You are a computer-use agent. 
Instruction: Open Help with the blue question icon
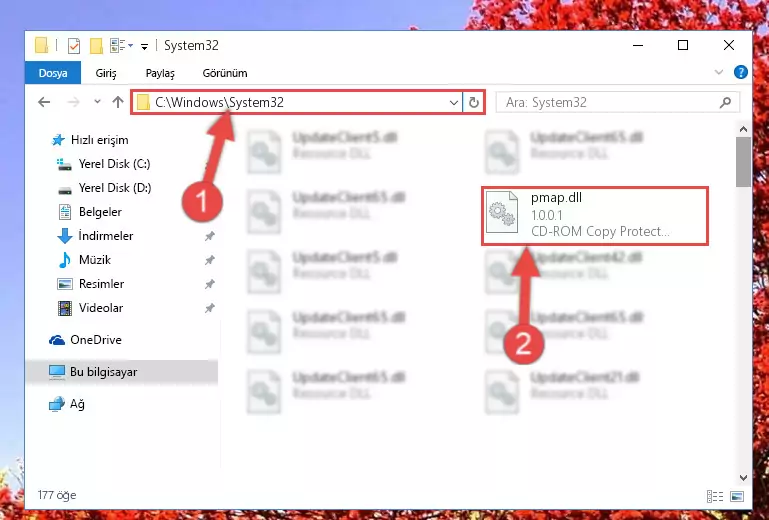point(741,73)
